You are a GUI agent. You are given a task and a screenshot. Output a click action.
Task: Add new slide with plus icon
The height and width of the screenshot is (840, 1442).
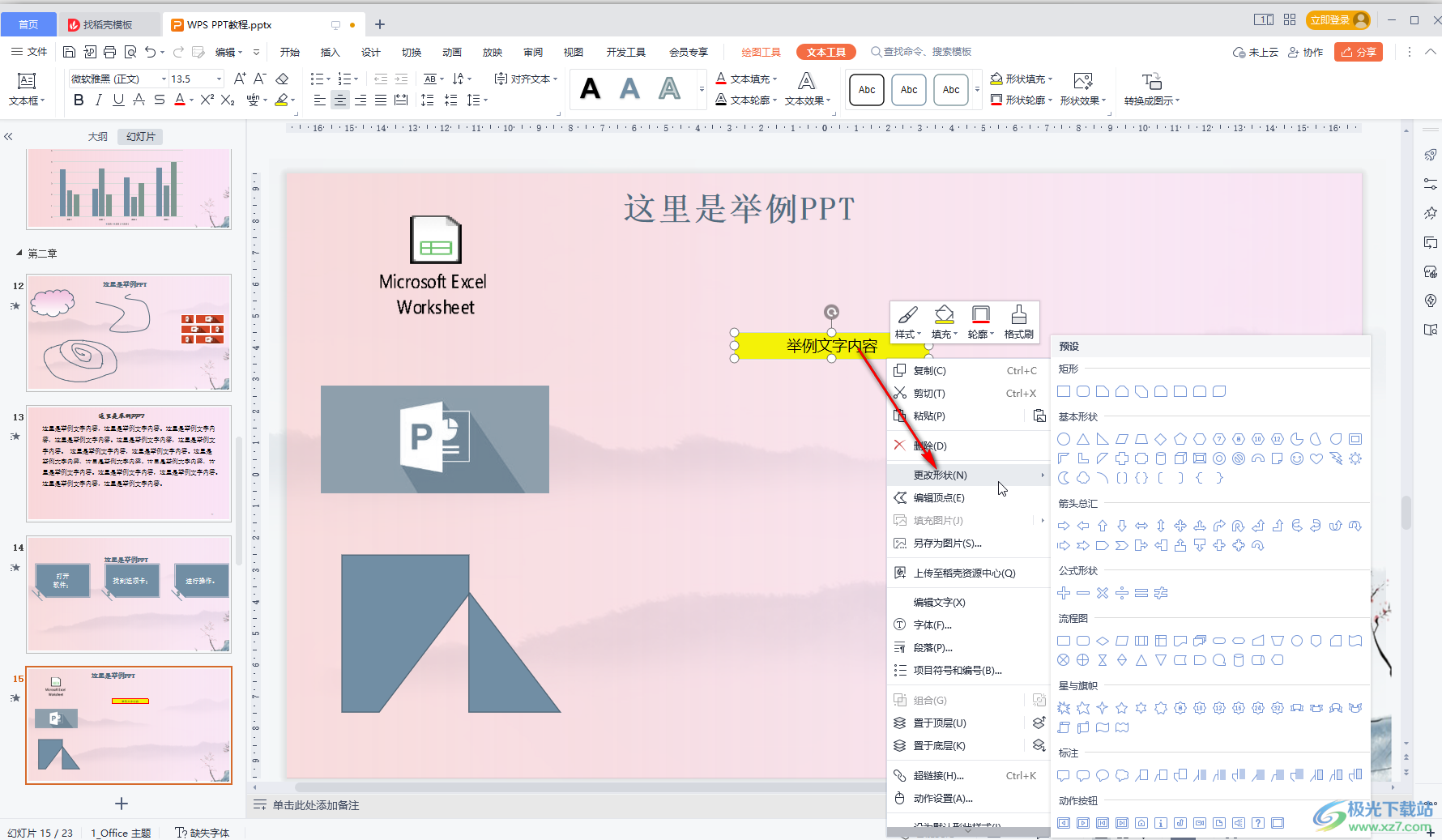point(122,804)
